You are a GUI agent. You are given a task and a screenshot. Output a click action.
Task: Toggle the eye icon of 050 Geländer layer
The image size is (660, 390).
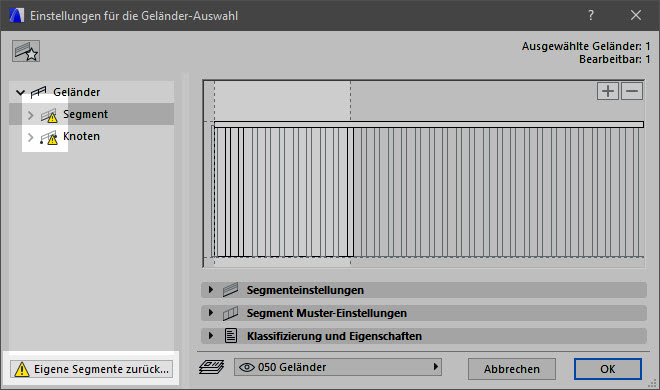click(x=247, y=367)
